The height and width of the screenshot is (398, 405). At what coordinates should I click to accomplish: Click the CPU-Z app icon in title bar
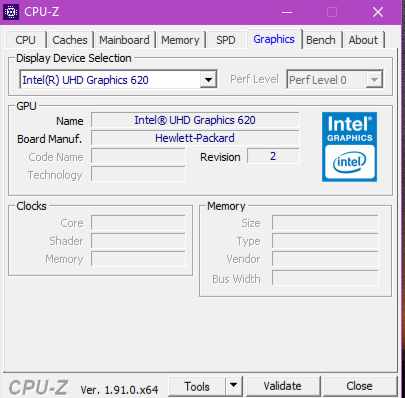11,12
